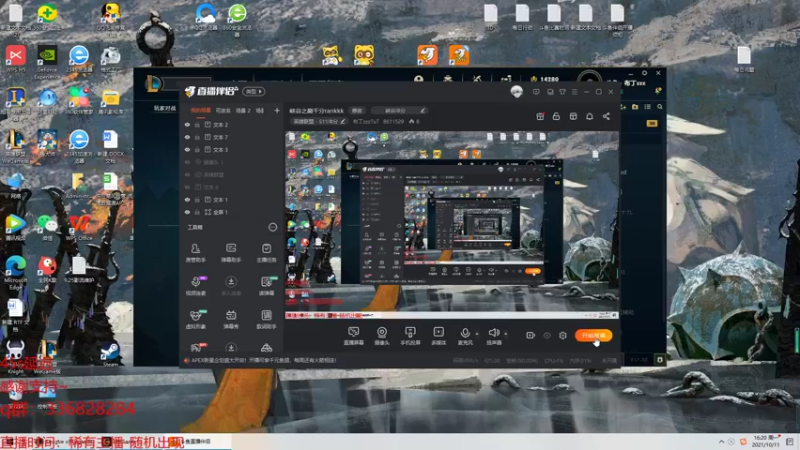Viewport: 800px width, 450px height.
Task: Open the 弹幕助手 tool
Action: 231,253
